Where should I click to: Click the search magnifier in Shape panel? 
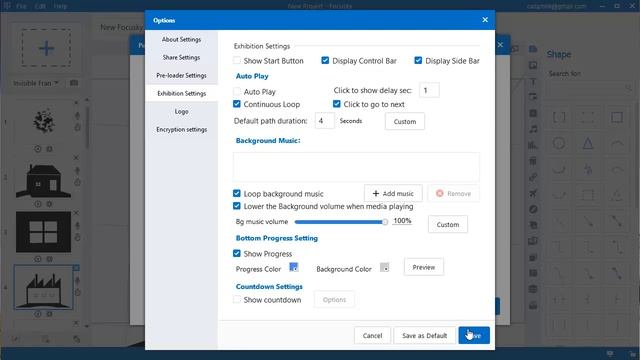pos(628,88)
